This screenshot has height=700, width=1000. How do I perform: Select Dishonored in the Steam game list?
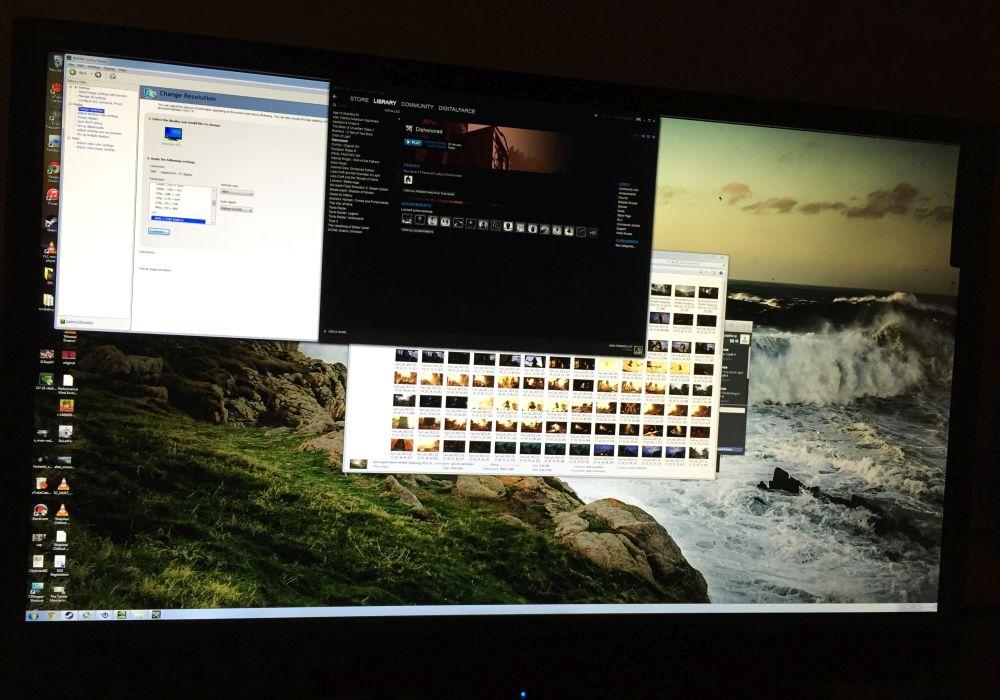click(x=340, y=140)
